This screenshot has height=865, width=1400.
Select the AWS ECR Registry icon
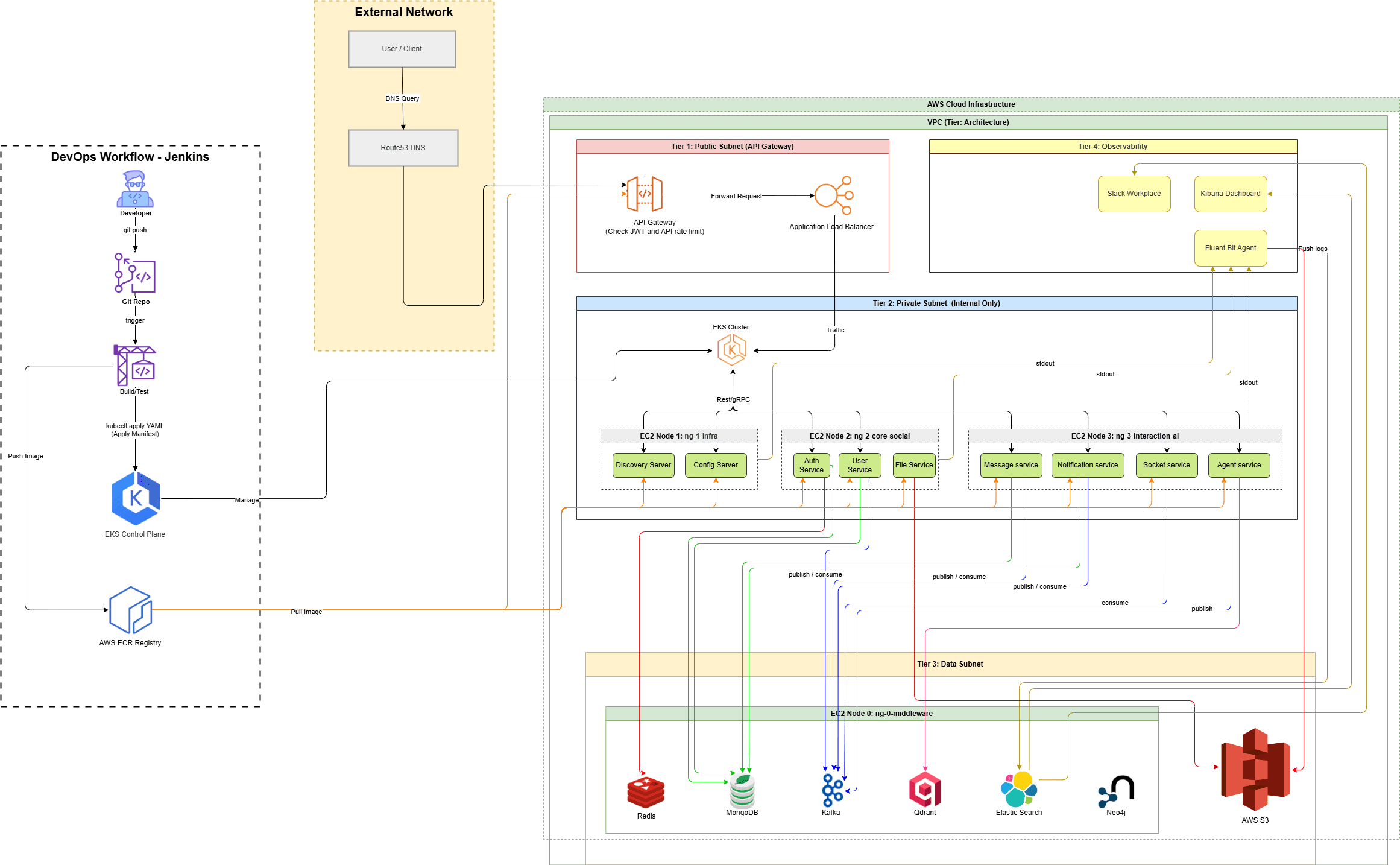pos(130,610)
